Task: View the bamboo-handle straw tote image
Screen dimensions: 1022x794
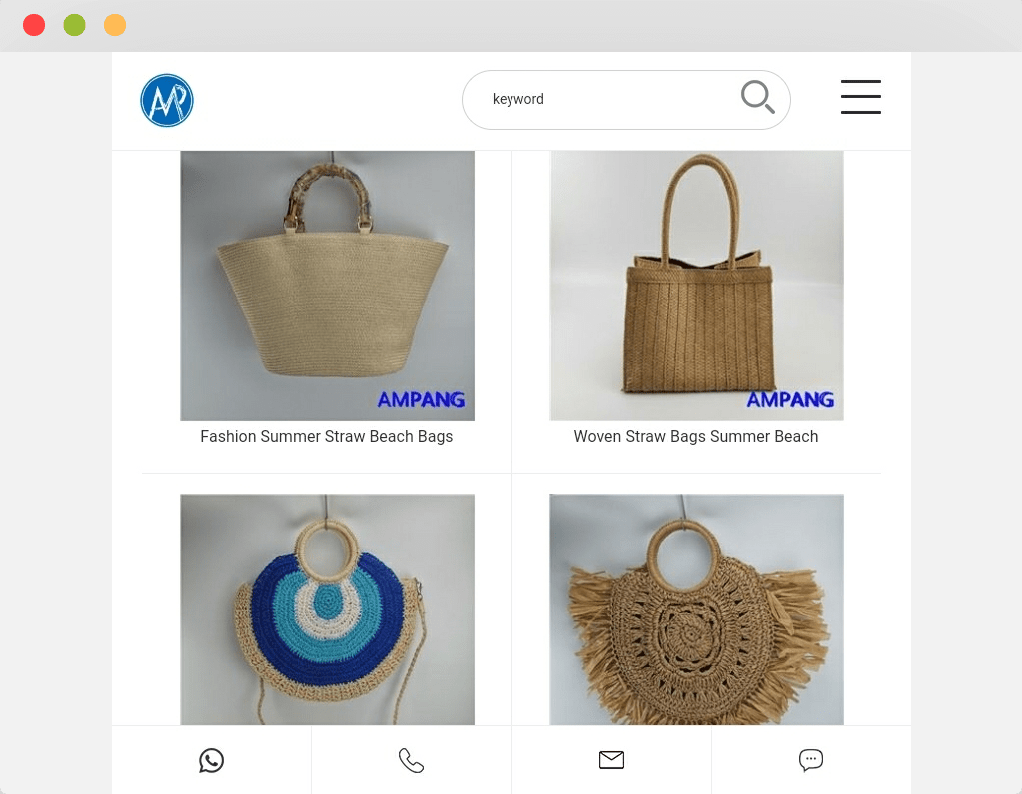Action: pyautogui.click(x=327, y=286)
